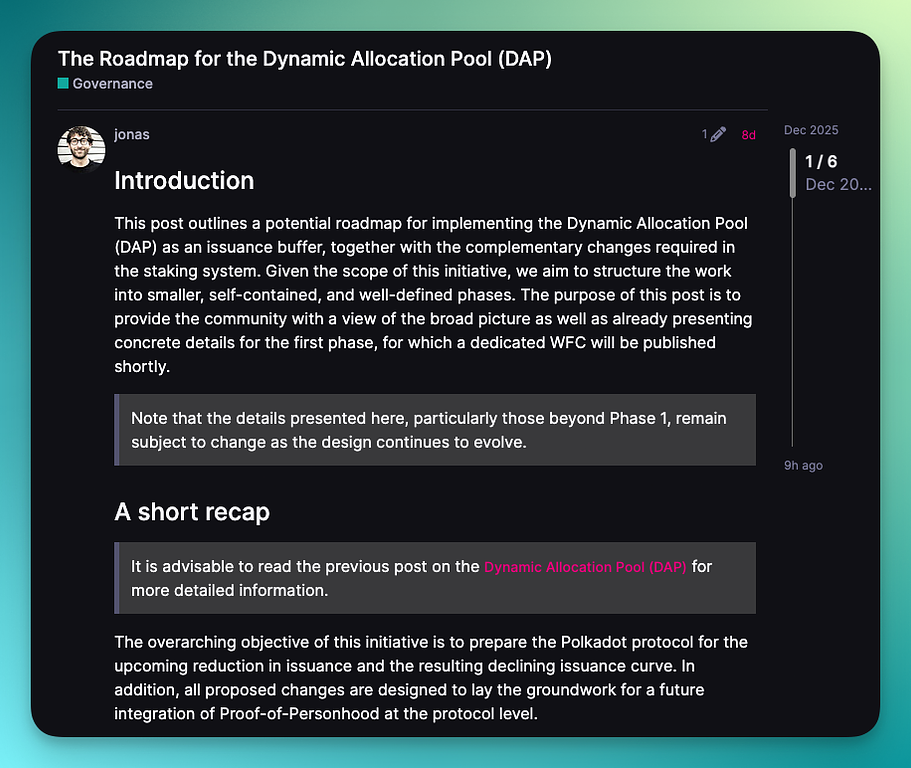Click the Introduction heading
This screenshot has height=768, width=911.
184,181
